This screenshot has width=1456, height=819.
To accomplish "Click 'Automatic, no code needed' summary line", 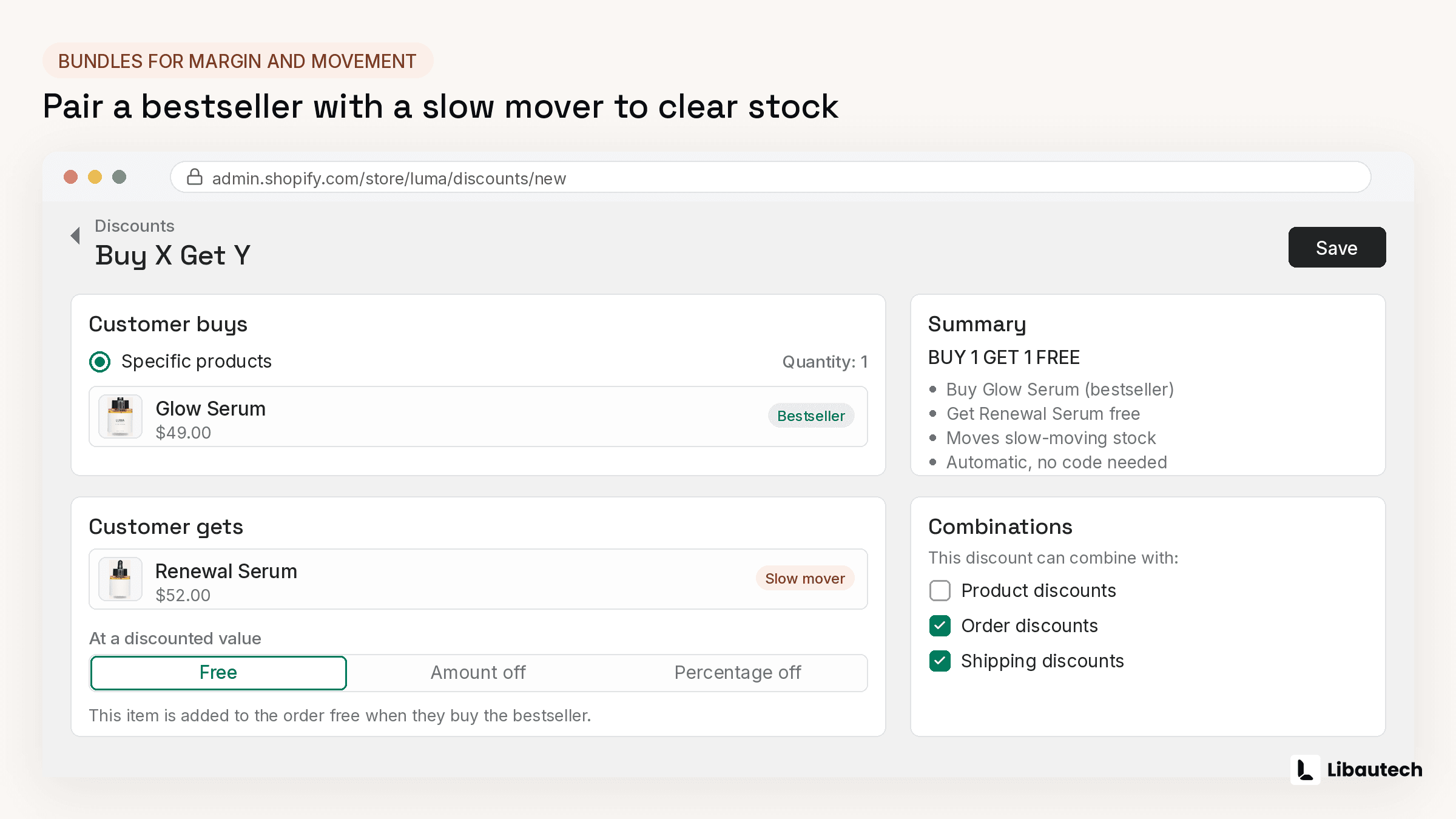I will [x=1057, y=462].
